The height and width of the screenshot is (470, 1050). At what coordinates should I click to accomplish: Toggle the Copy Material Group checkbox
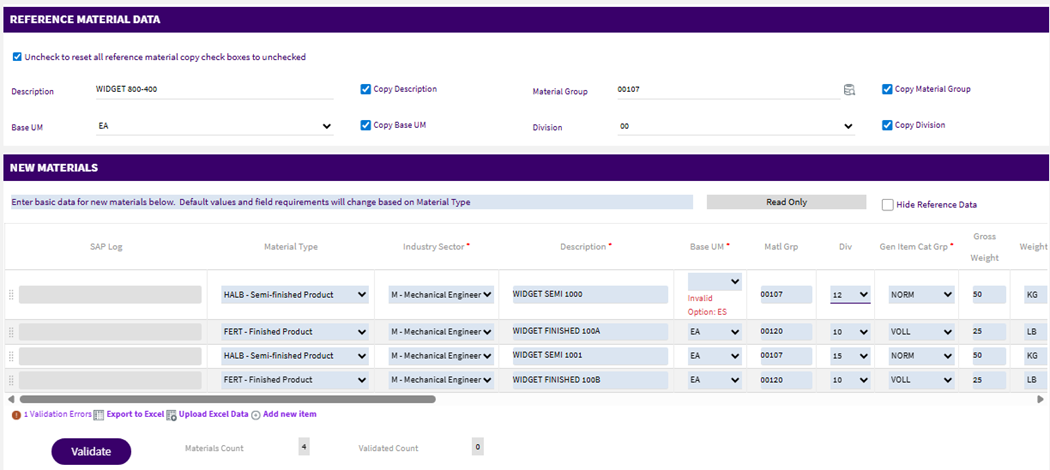tap(887, 89)
